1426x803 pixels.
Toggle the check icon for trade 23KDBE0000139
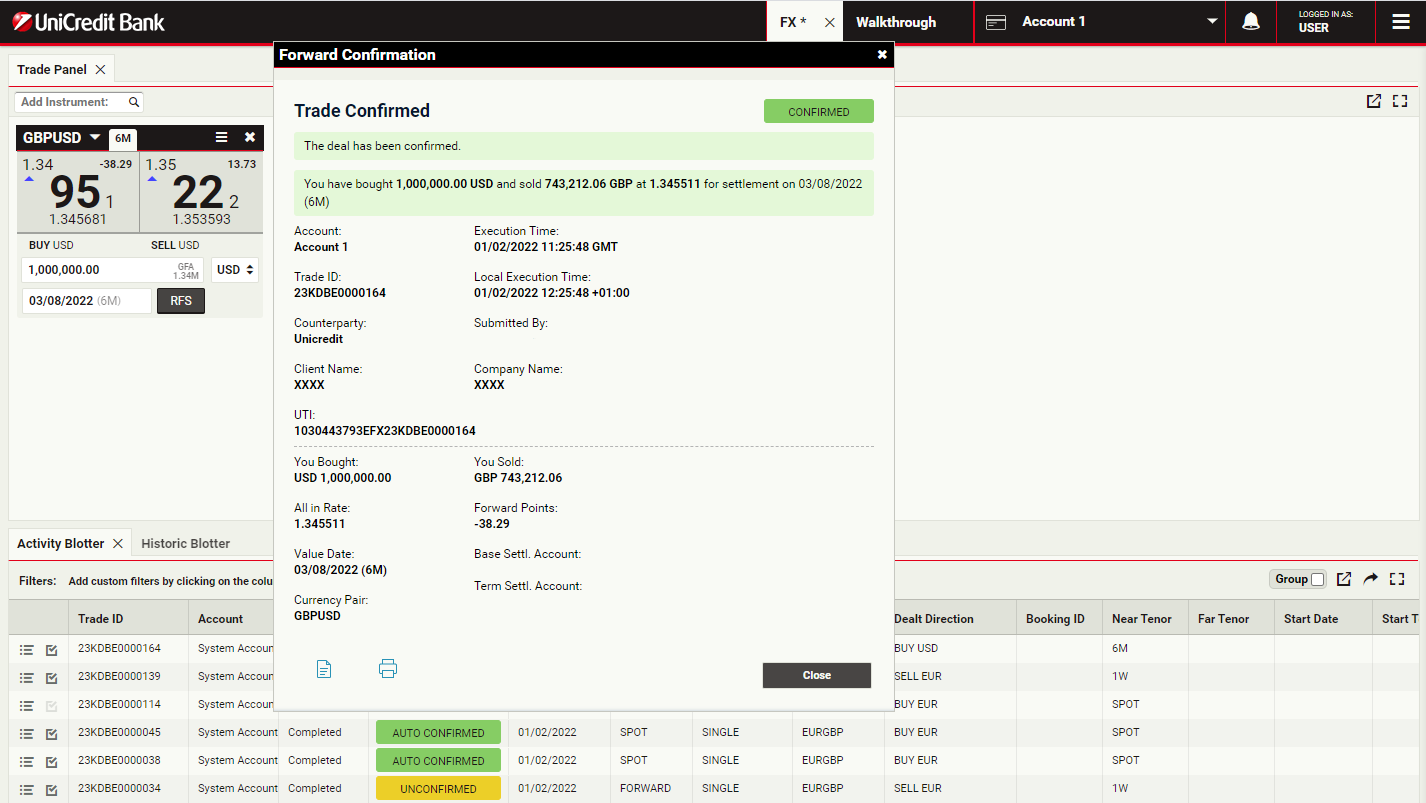(52, 677)
